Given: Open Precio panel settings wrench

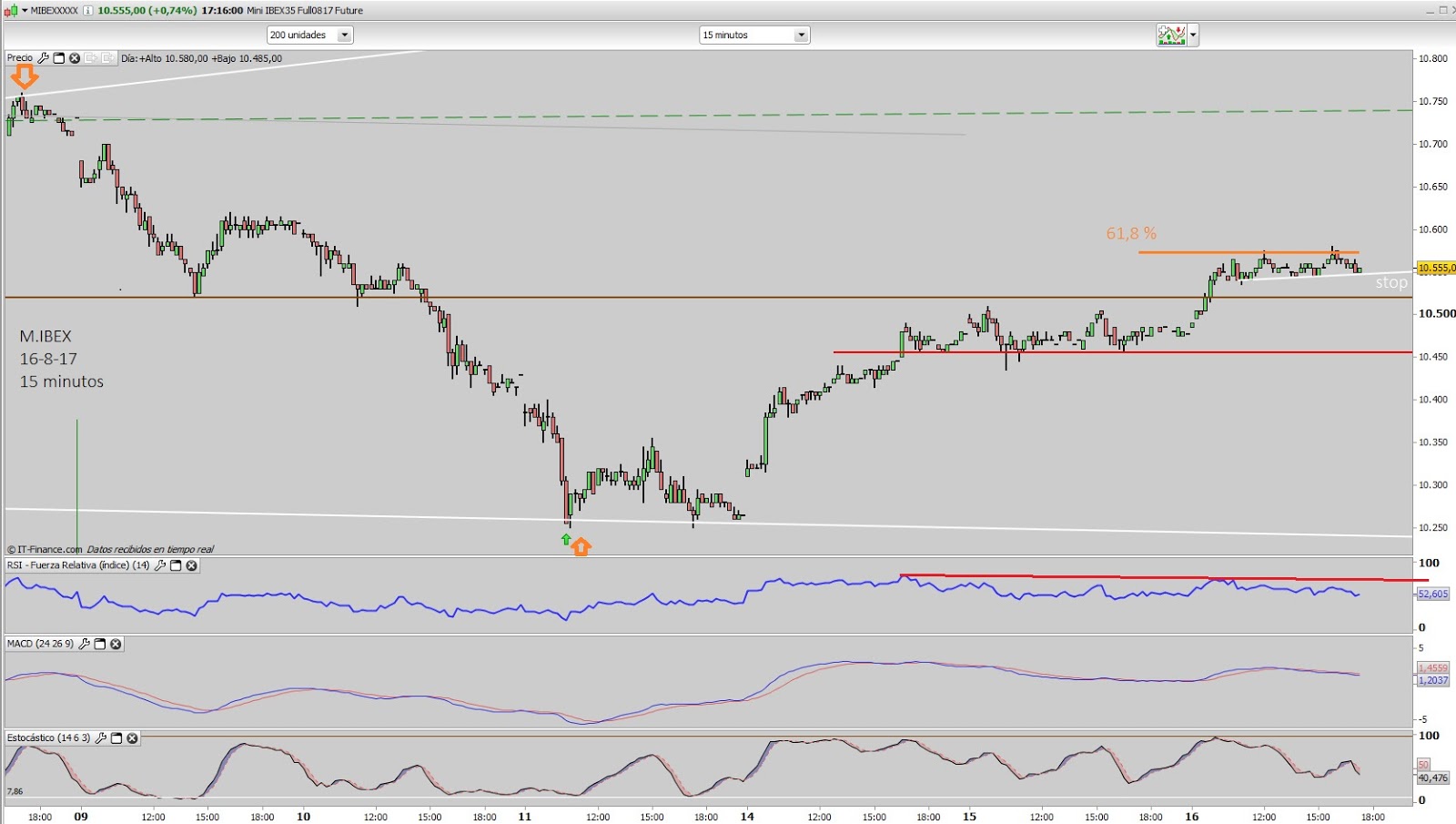Looking at the screenshot, I should (43, 57).
